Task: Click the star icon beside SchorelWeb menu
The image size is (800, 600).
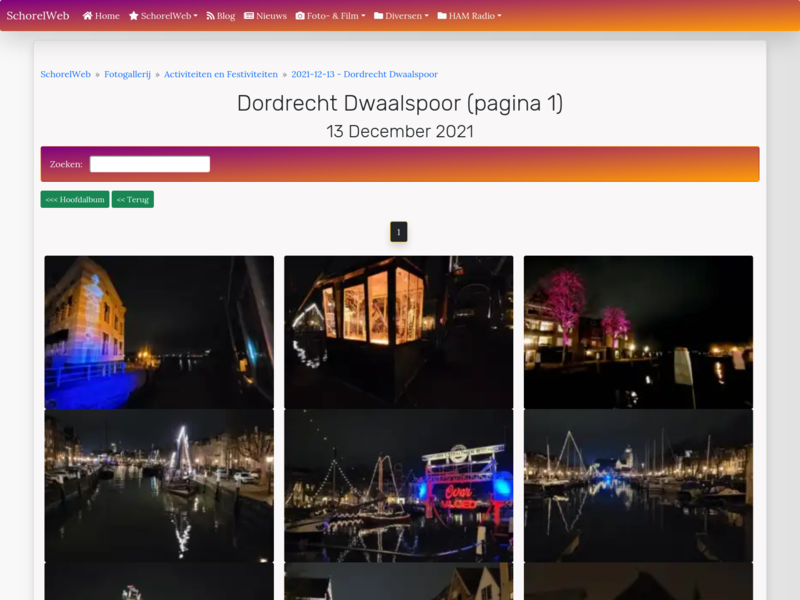Action: [134, 16]
